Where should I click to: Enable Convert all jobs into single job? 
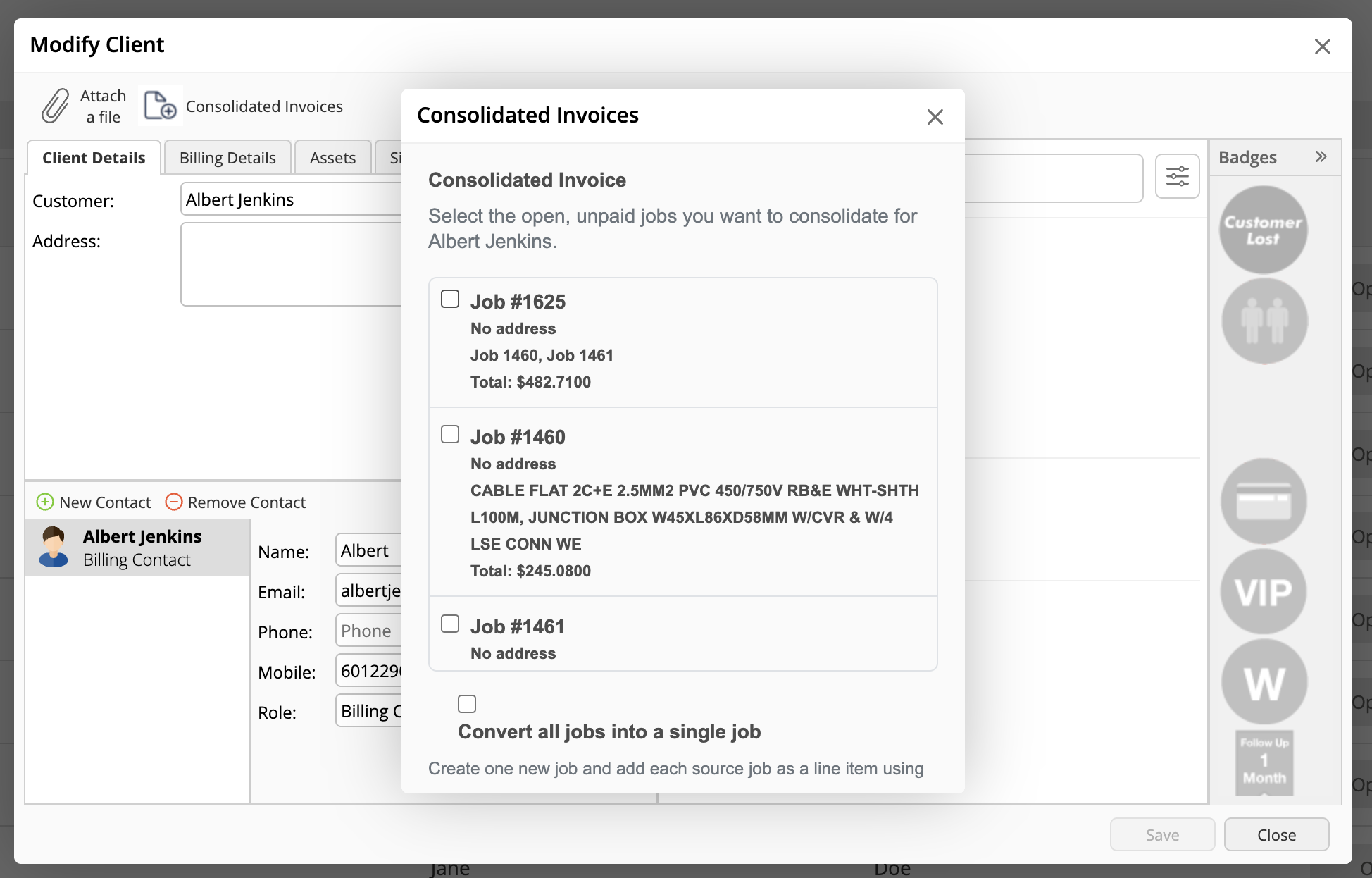click(x=467, y=704)
